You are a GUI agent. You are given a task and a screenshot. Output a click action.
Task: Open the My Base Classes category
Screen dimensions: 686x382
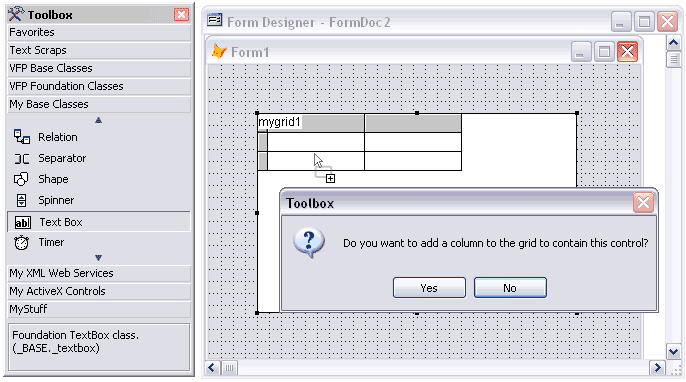[x=99, y=104]
